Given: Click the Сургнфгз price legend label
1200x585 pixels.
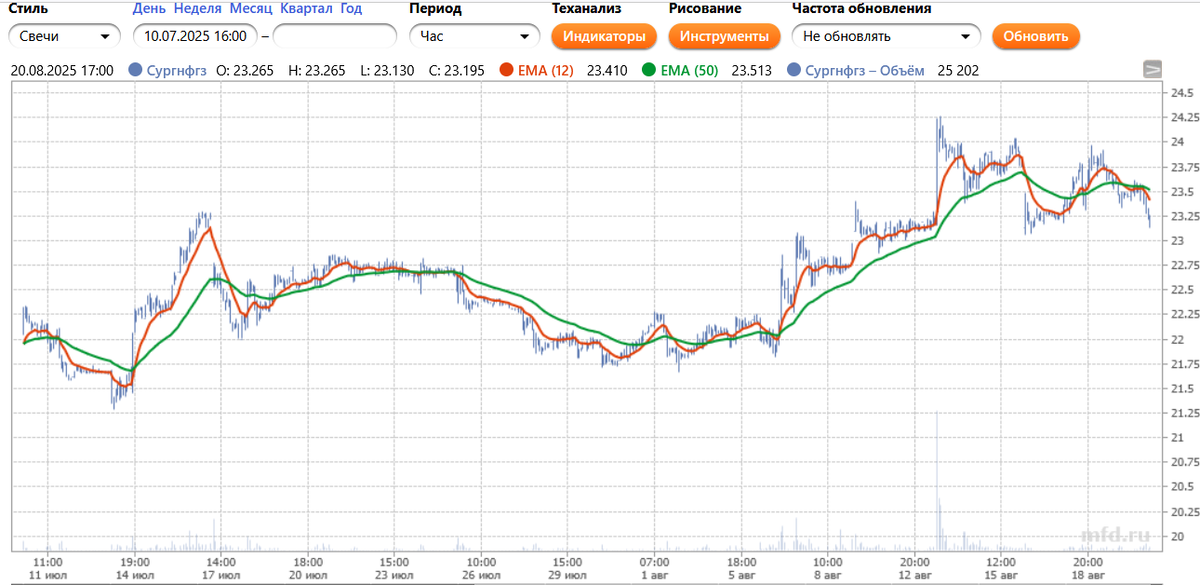Looking at the screenshot, I should coord(176,70).
